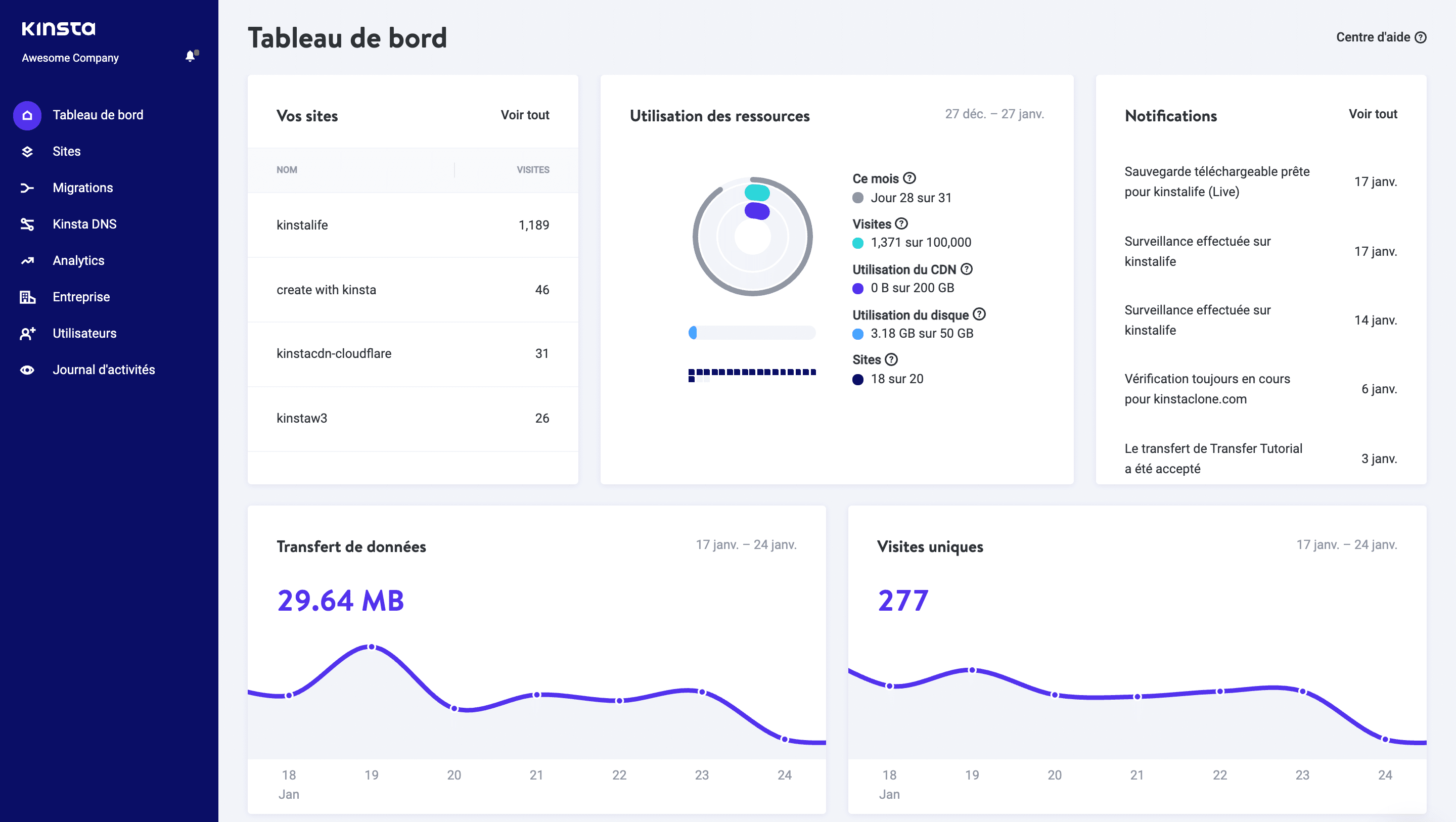Viewport: 1456px width, 822px height.
Task: Select the kinstalife site row
Action: [x=413, y=225]
